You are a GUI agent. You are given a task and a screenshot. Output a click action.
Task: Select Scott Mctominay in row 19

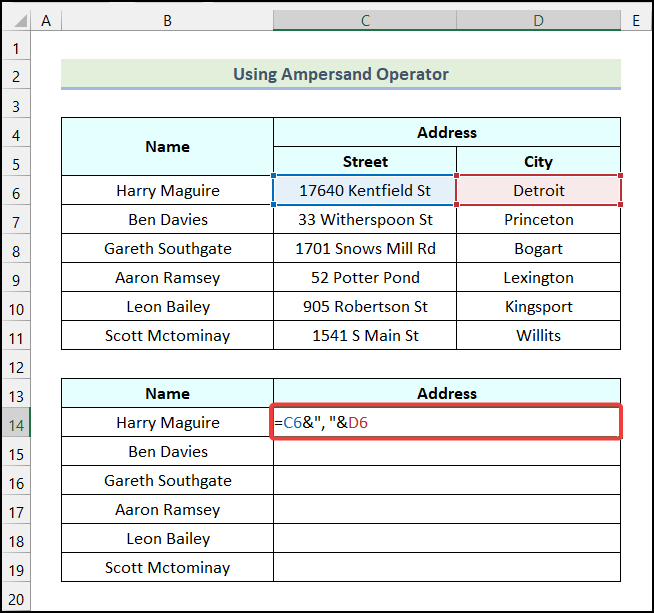point(167,567)
